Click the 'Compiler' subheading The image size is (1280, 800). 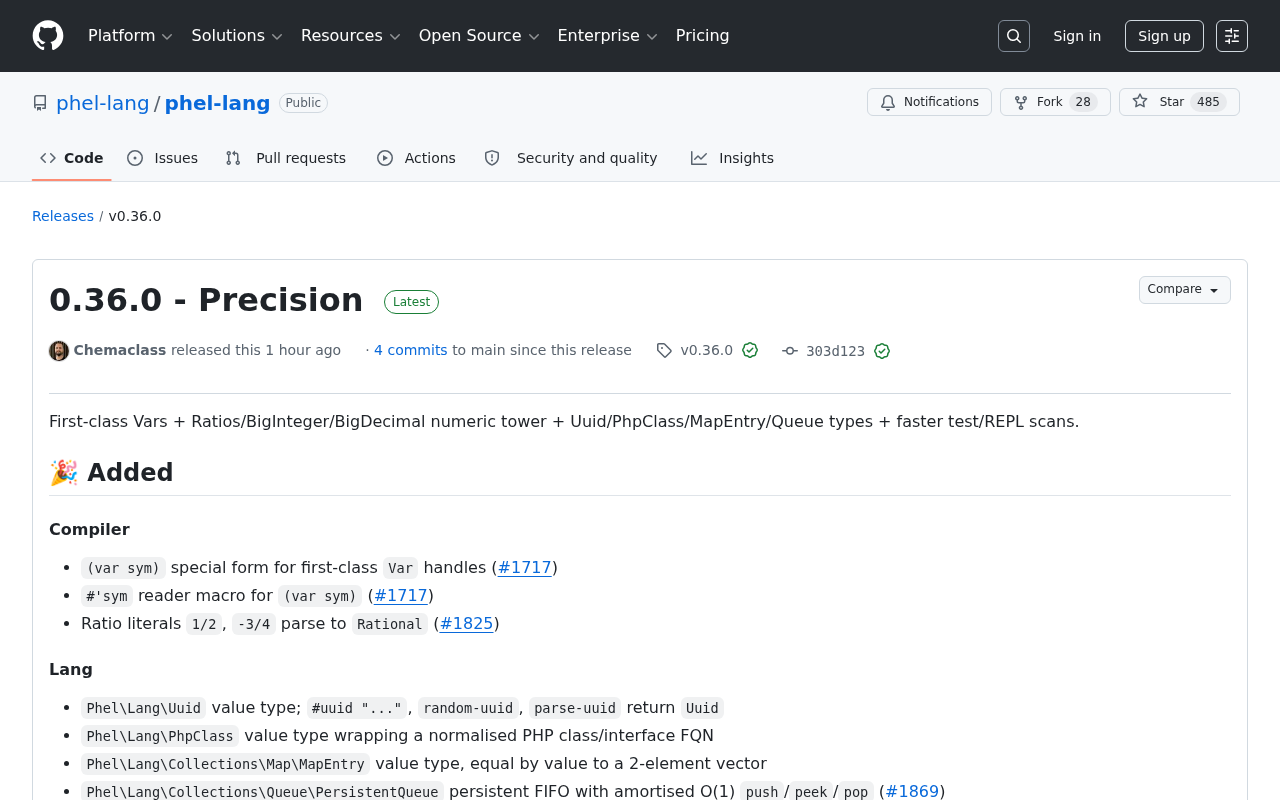pos(89,529)
